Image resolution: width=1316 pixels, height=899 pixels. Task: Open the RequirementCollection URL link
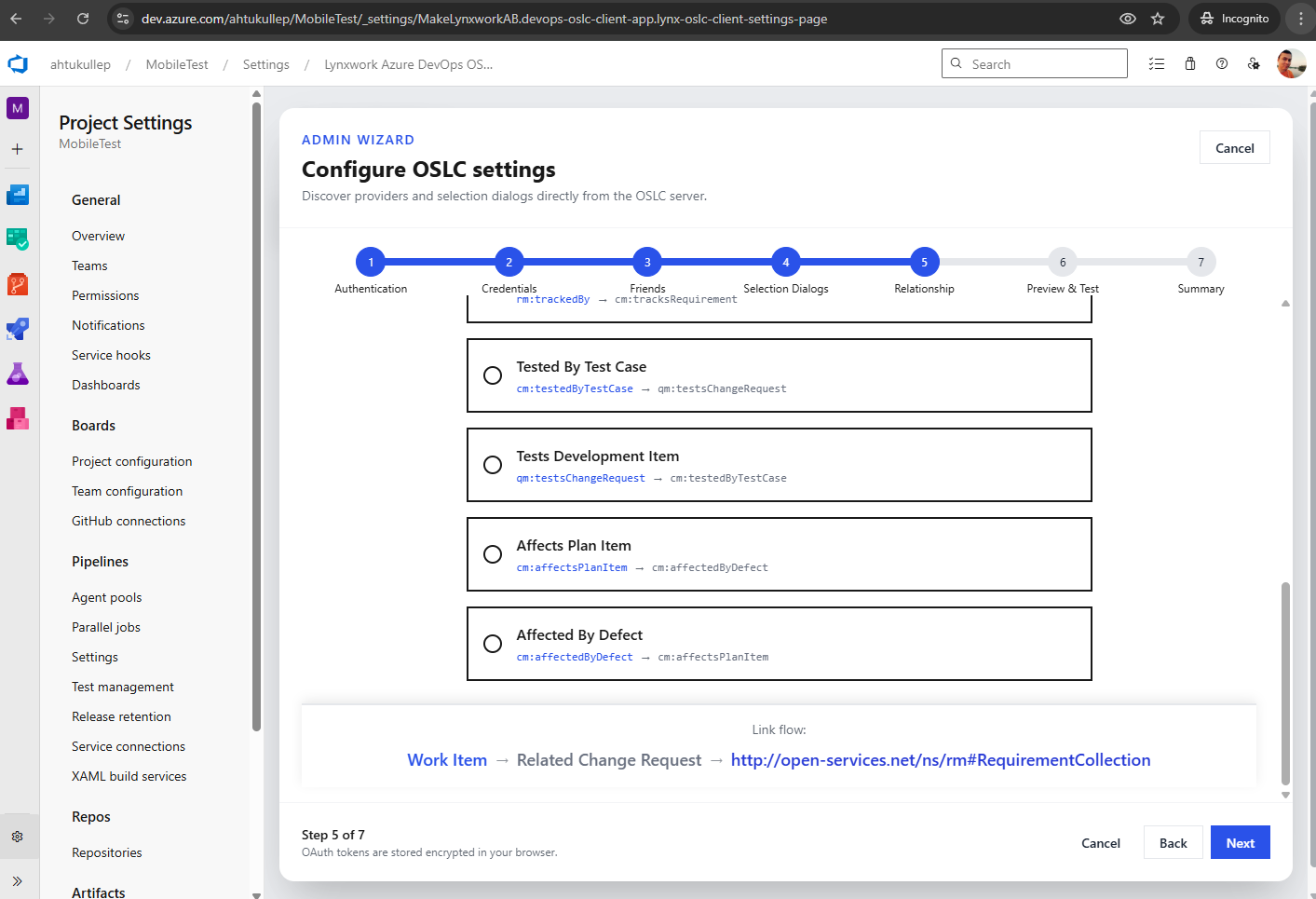click(x=941, y=760)
